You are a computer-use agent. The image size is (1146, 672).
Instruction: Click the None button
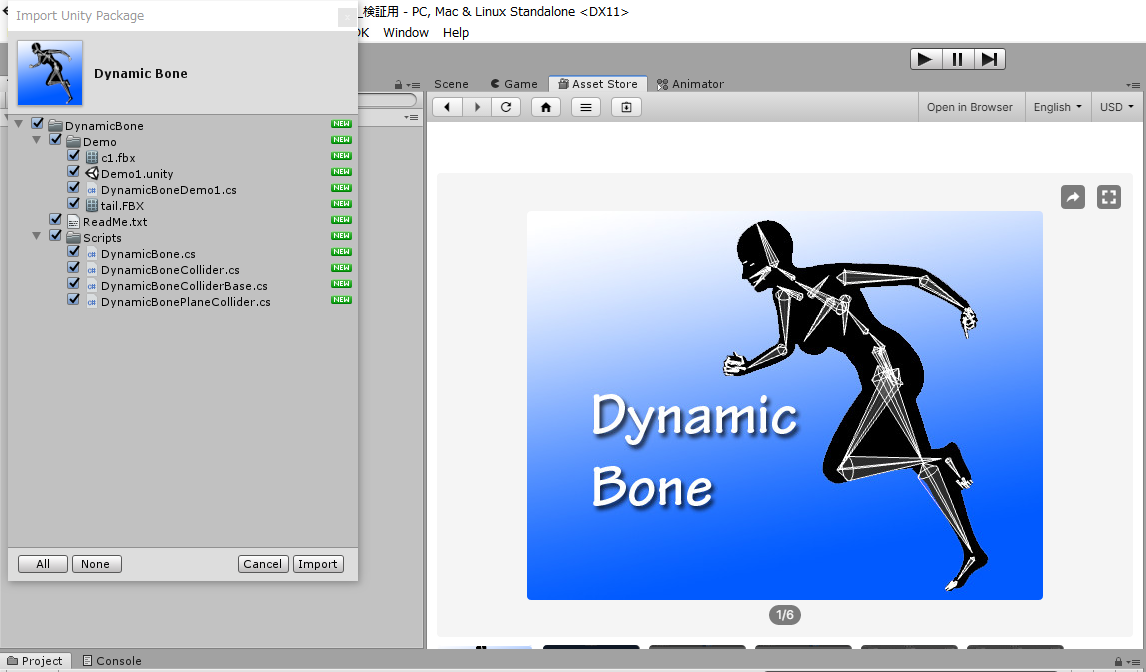pyautogui.click(x=96, y=564)
